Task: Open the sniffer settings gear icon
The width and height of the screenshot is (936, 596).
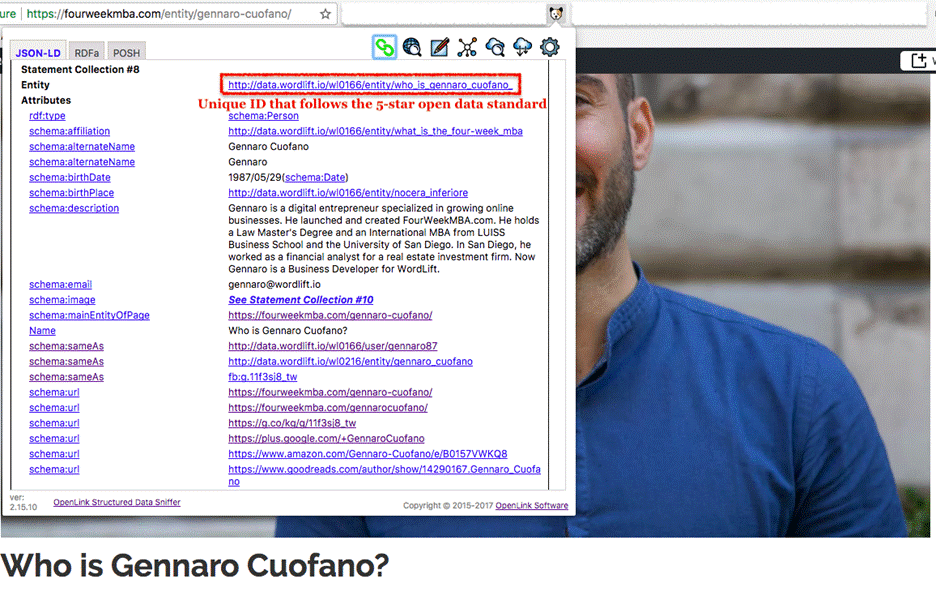Action: click(549, 47)
